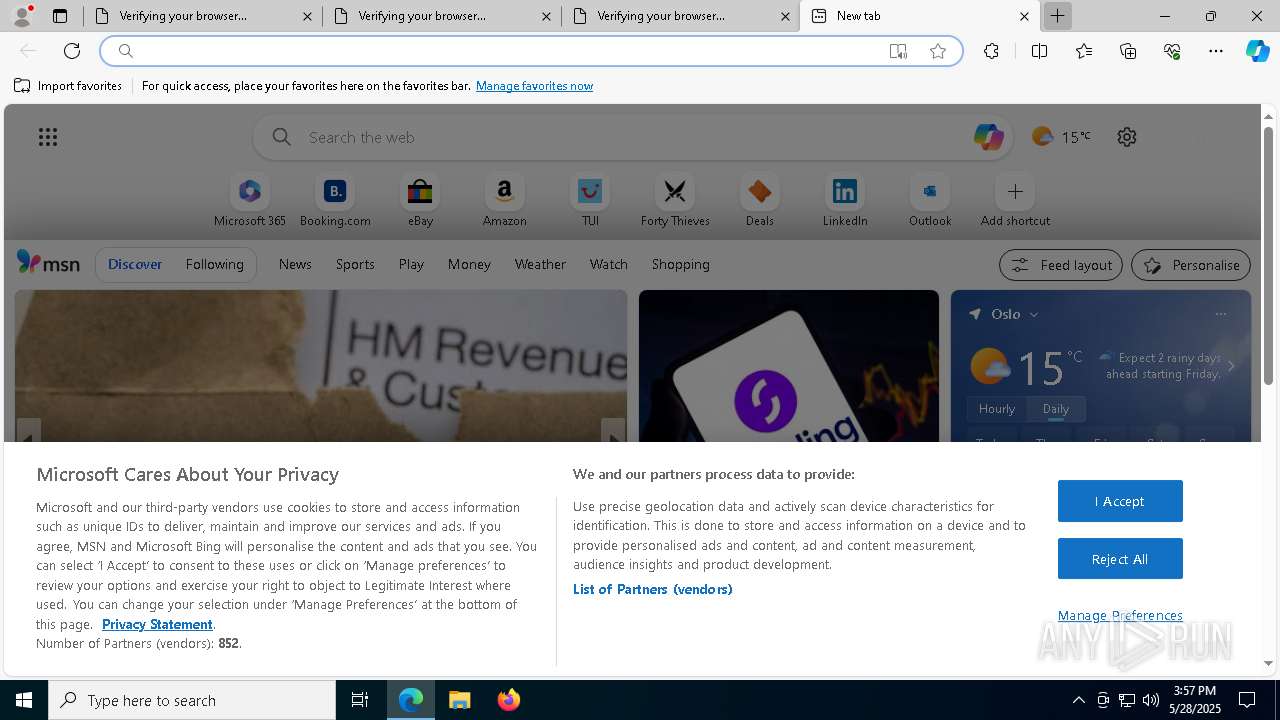Open Booking.com shortcut
The image size is (1280, 720).
(335, 201)
